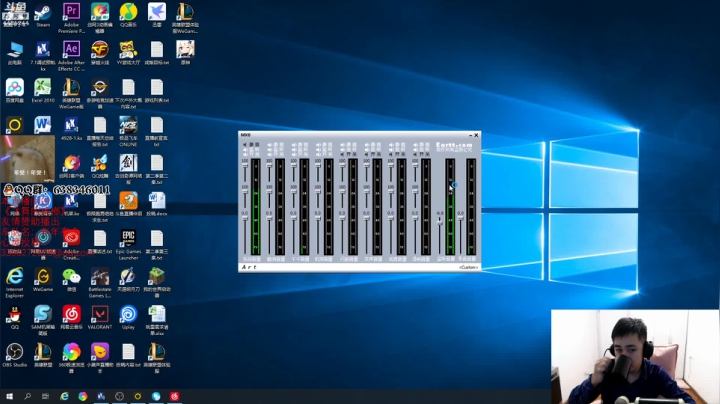Open 英雄联盟 WeGame版 desktop icon
Screen dimensions: 720x404
point(71,94)
